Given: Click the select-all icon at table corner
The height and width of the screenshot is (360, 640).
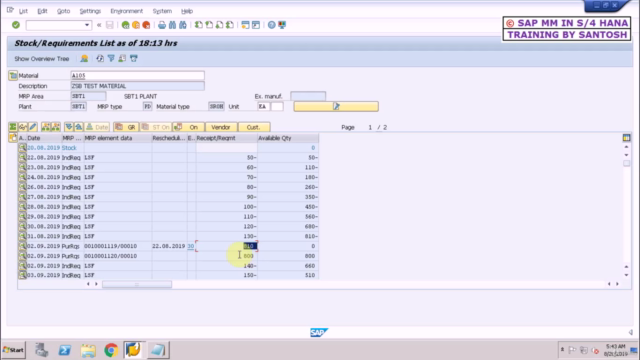Looking at the screenshot, I should pos(12,138).
